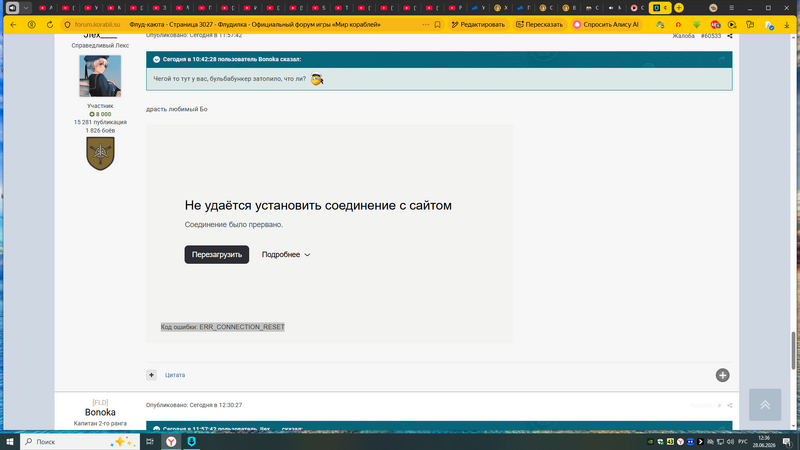Reload the page with the refresh icon
800x450 pixels.
(x=49, y=24)
